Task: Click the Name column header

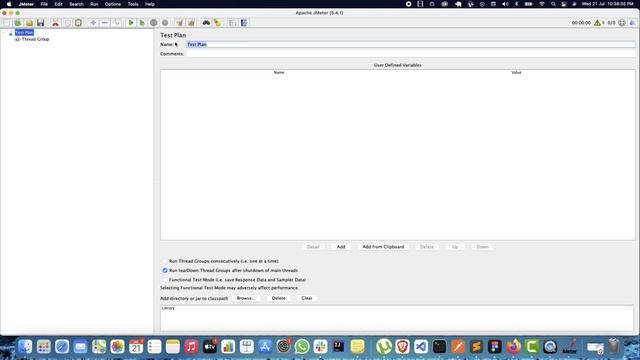Action: point(279,72)
